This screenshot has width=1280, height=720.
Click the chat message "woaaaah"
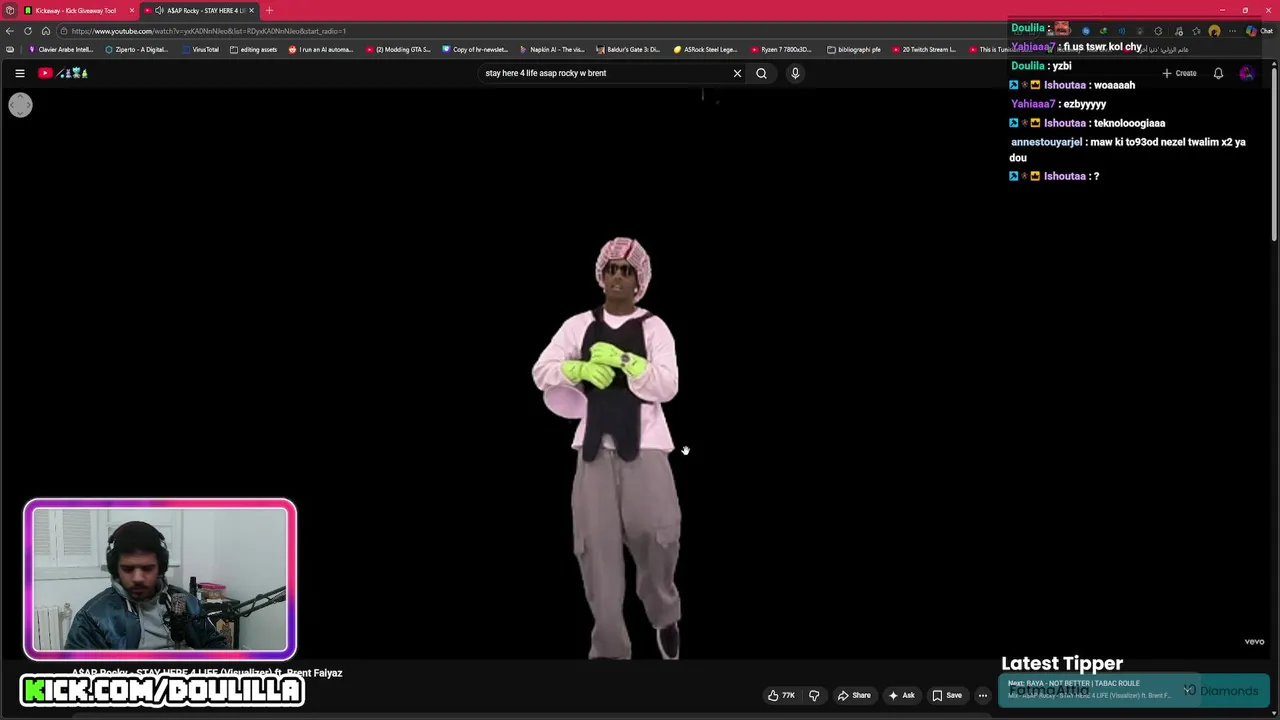(x=1114, y=85)
